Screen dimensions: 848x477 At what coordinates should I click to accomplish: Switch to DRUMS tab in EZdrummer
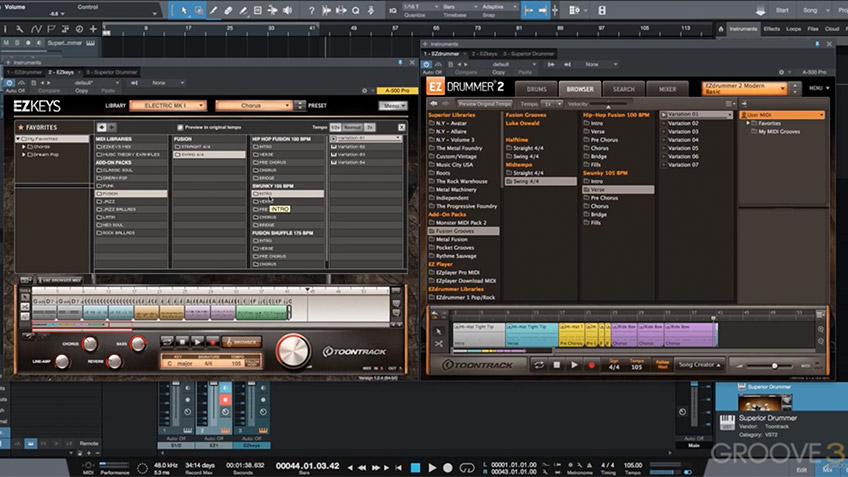[536, 89]
